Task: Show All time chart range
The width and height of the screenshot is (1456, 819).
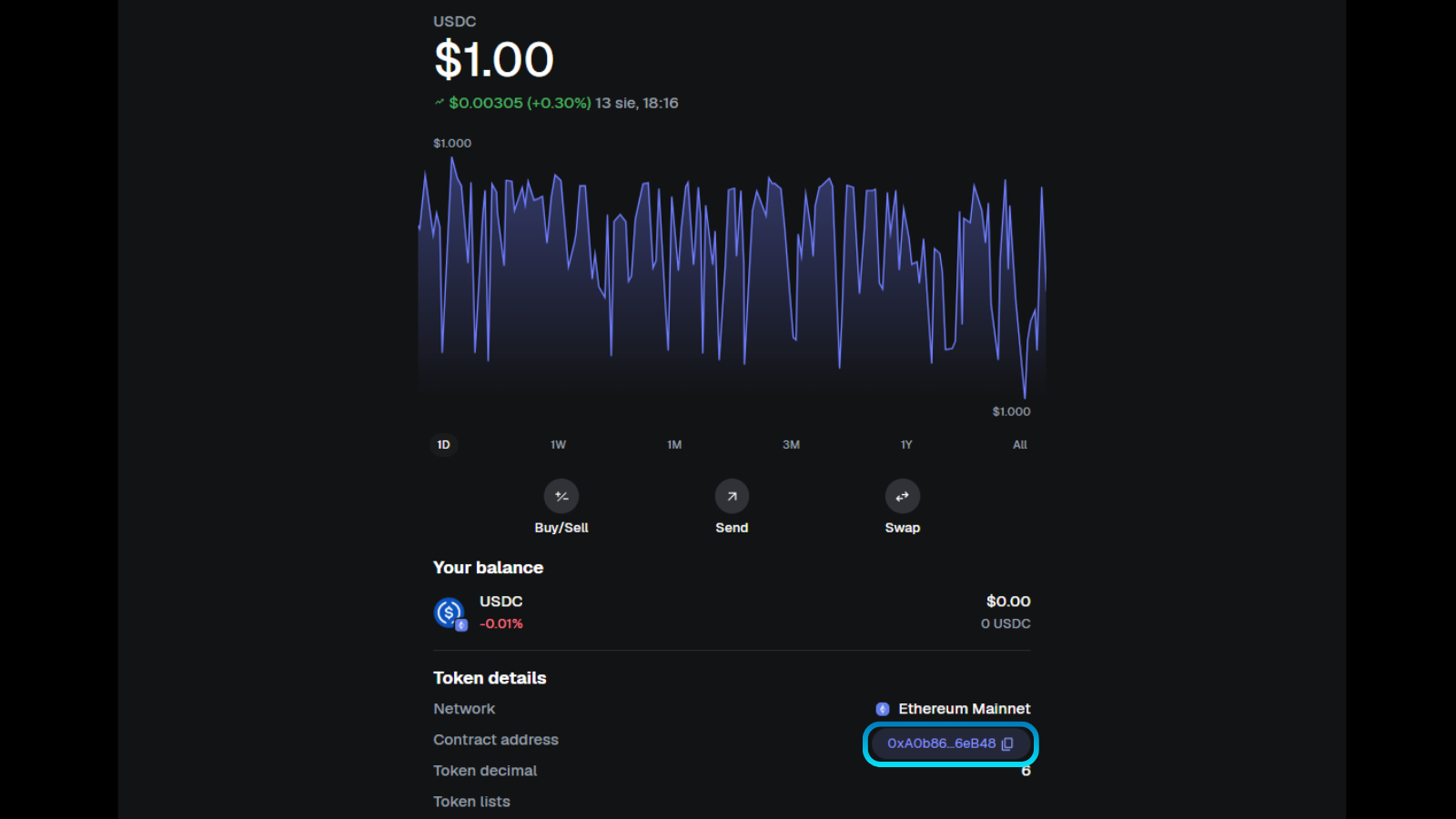Action: point(1020,445)
